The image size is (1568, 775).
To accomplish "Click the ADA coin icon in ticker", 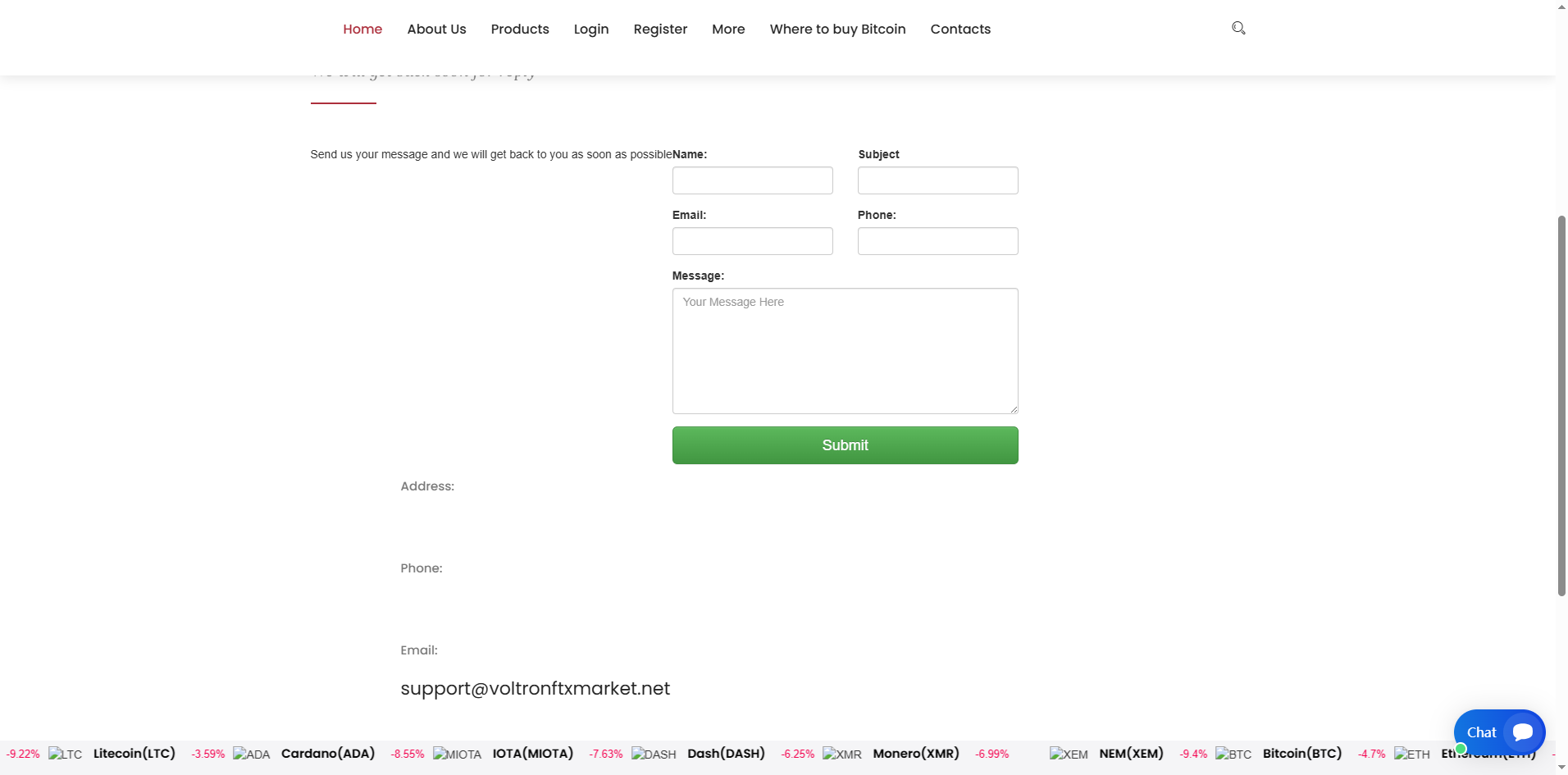I will click(252, 754).
